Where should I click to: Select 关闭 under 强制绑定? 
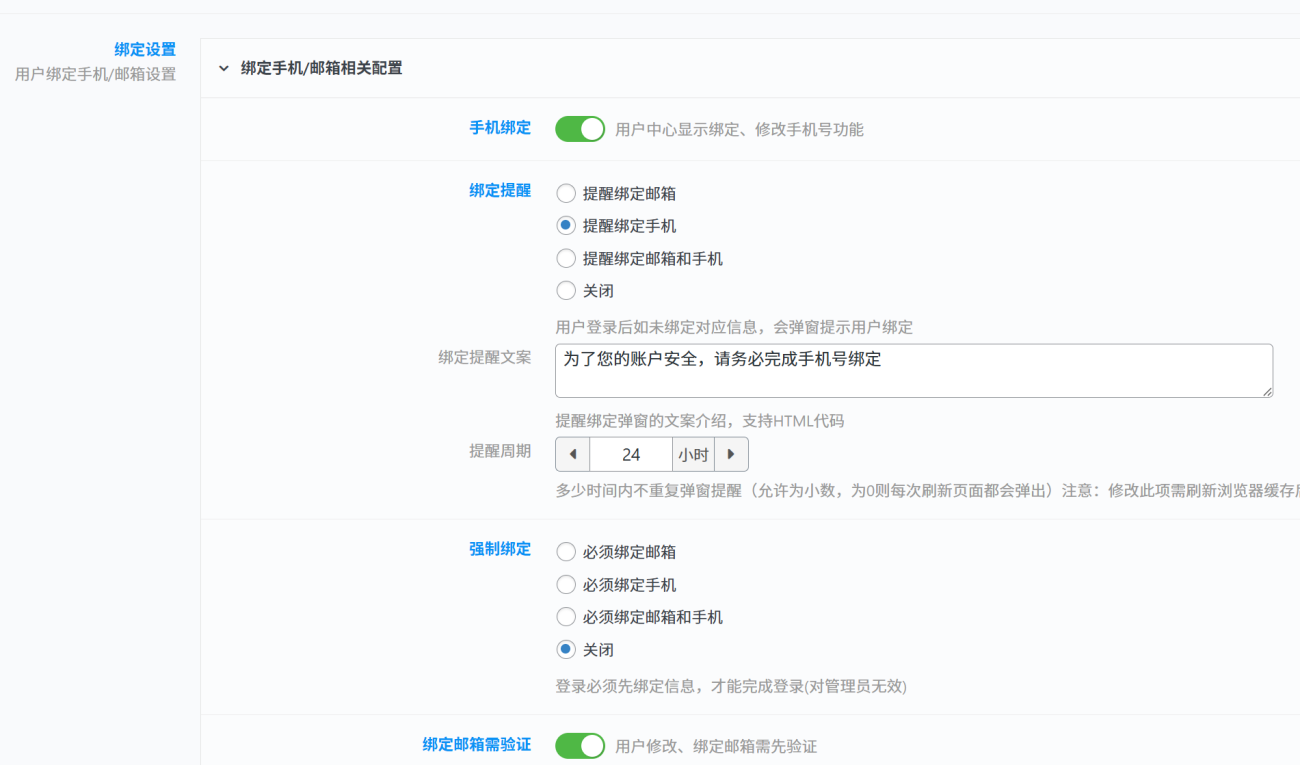(x=566, y=650)
